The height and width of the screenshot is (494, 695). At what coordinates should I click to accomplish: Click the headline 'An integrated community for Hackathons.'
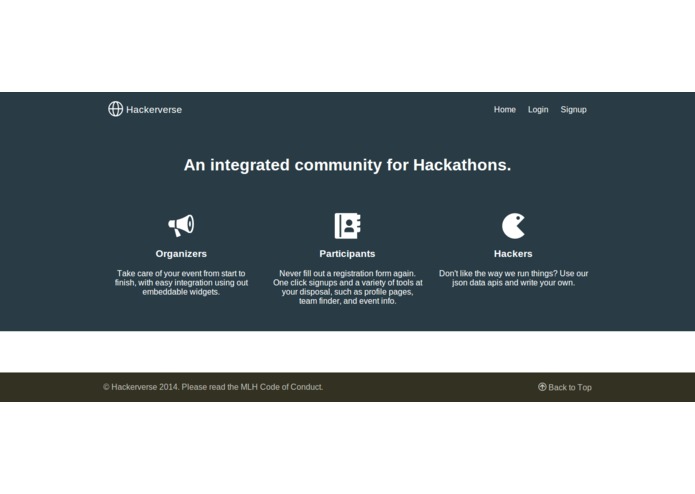click(x=348, y=165)
